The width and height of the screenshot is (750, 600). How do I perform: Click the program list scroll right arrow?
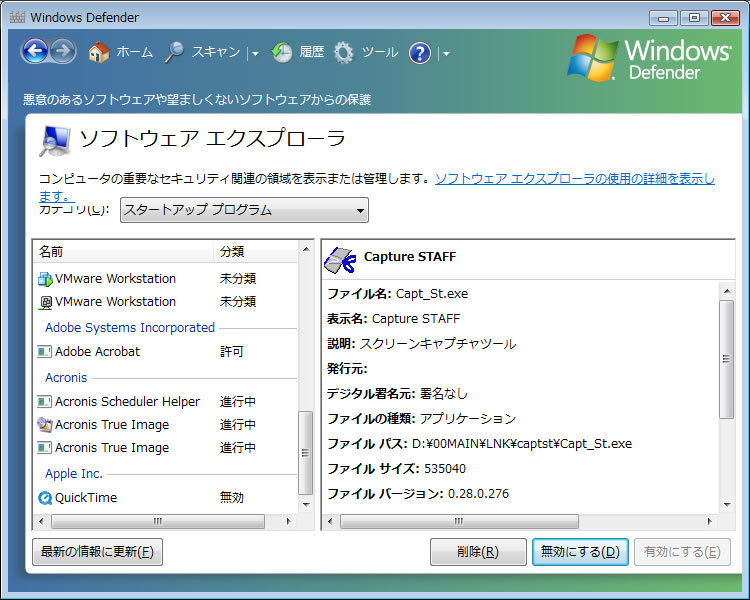288,521
